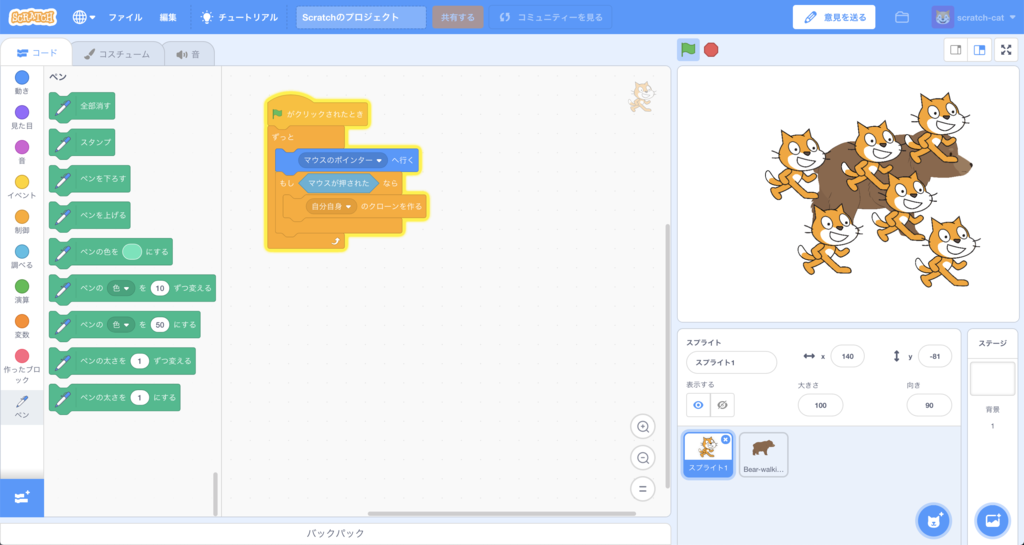Select the 音 block category
Image resolution: width=1024 pixels, height=545 pixels.
pos(22,152)
